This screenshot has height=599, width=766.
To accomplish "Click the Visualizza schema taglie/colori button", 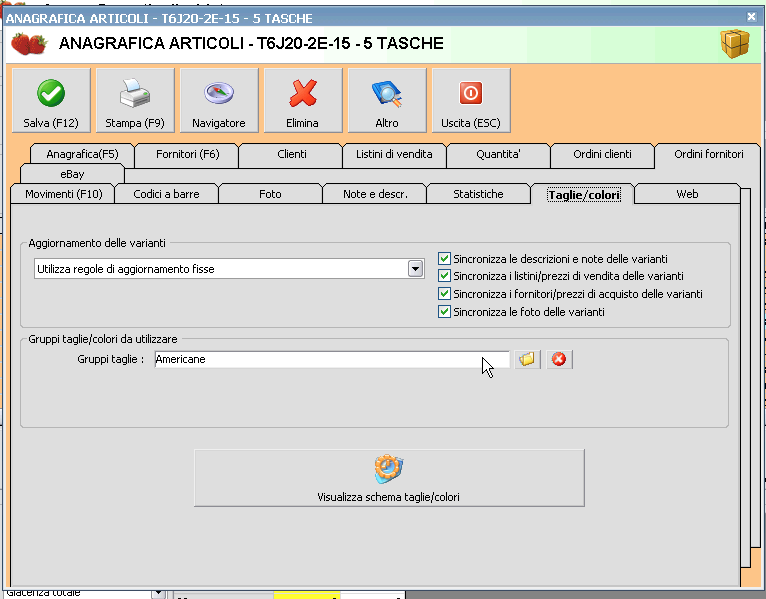I will 389,478.
